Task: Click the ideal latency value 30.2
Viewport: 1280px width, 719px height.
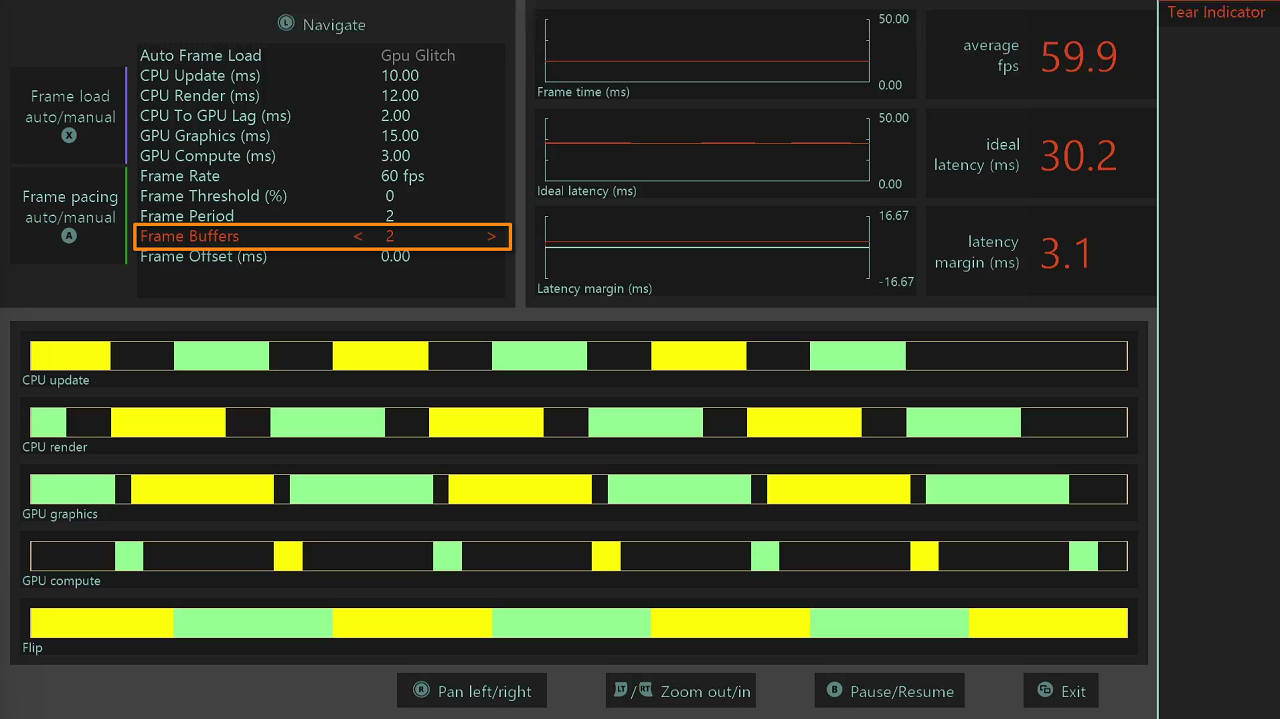Action: pos(1078,156)
